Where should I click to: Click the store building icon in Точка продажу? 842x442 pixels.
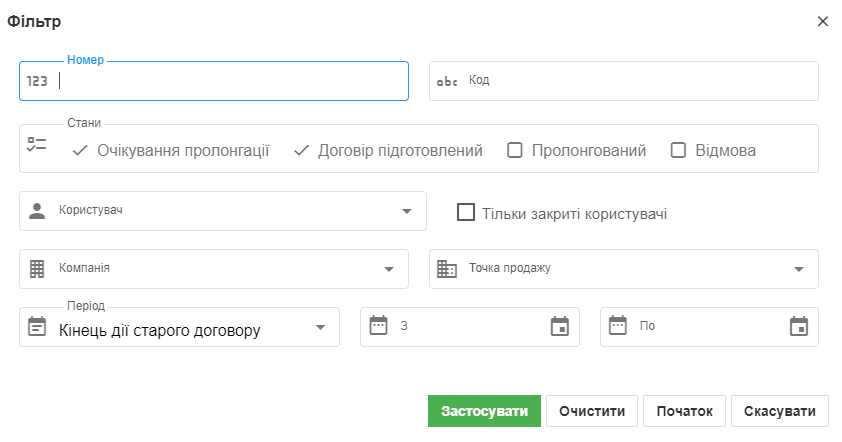tap(447, 269)
